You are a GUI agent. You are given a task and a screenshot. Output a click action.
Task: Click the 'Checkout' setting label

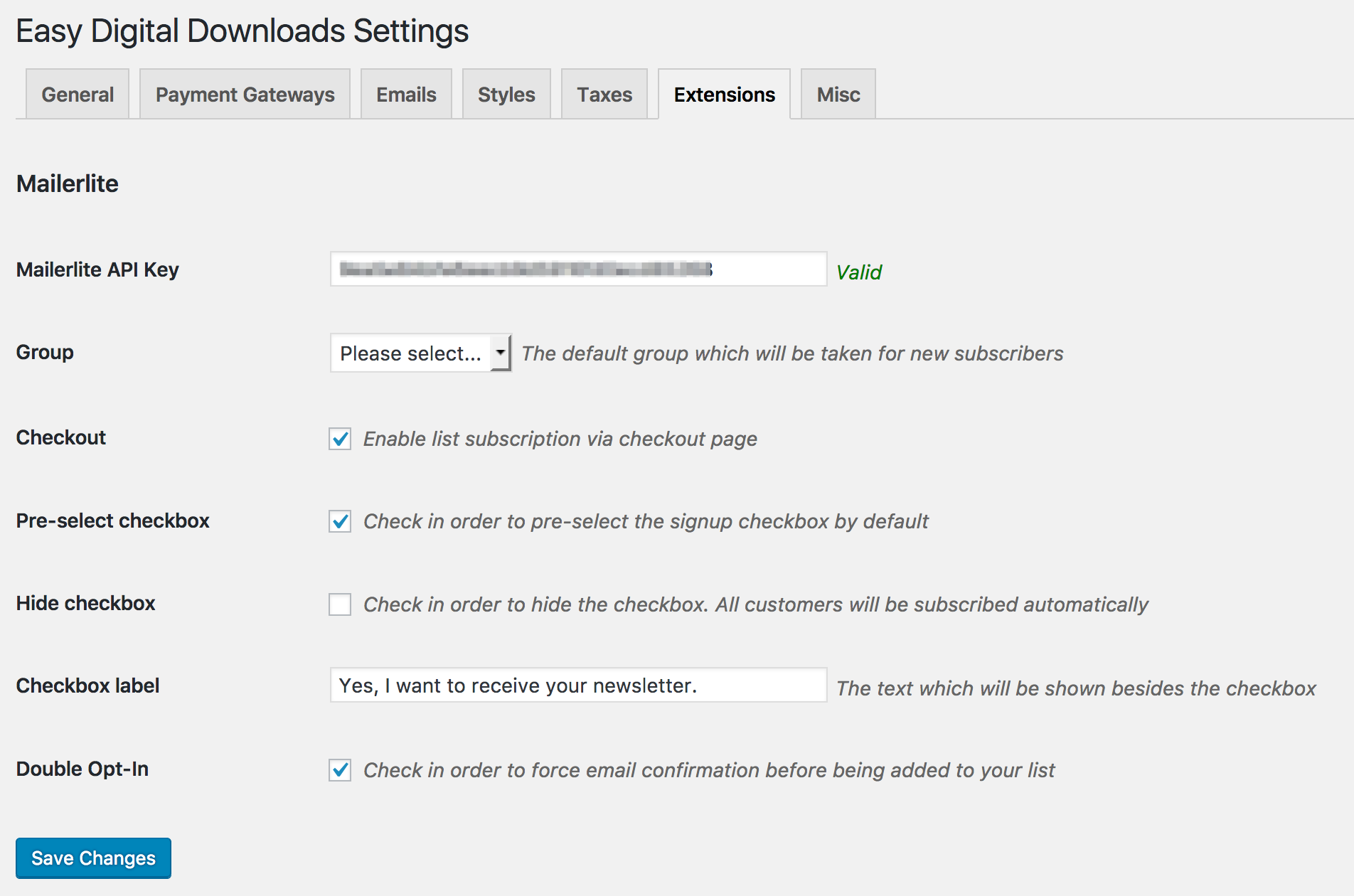coord(60,437)
